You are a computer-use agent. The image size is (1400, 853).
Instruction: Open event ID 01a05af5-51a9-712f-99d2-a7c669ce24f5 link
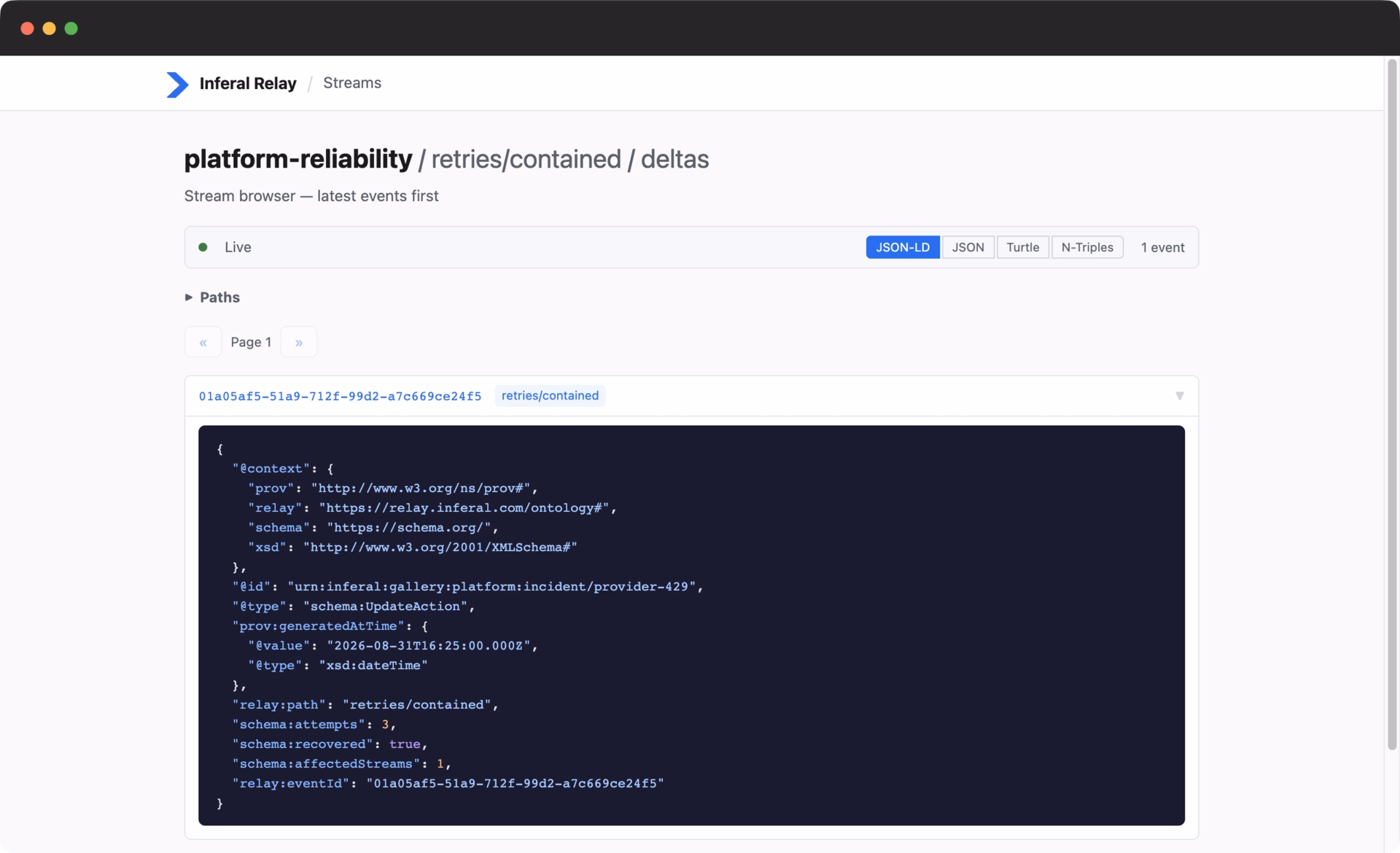click(340, 396)
